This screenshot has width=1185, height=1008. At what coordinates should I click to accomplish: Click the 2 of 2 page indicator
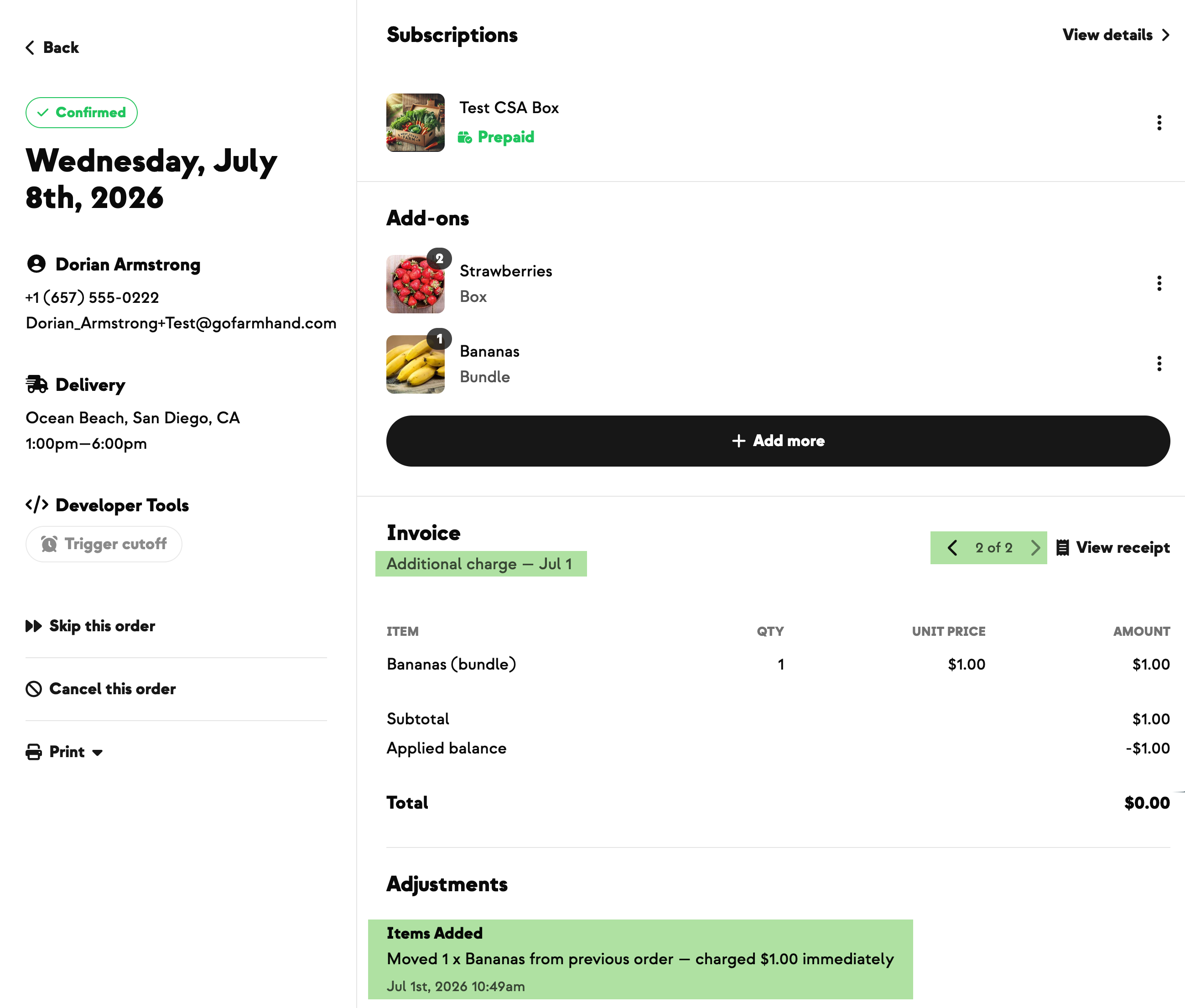pyautogui.click(x=993, y=547)
